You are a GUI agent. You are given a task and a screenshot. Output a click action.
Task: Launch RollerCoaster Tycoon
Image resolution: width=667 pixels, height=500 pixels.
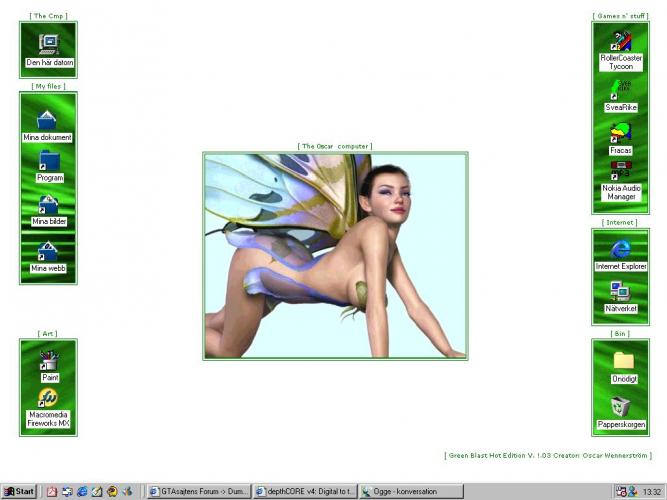click(x=621, y=43)
